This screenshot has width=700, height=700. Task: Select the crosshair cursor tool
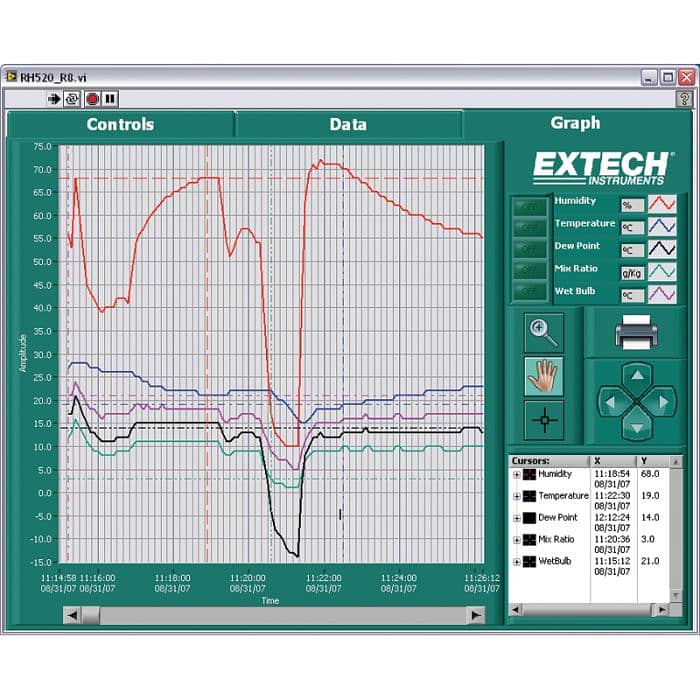(x=544, y=420)
